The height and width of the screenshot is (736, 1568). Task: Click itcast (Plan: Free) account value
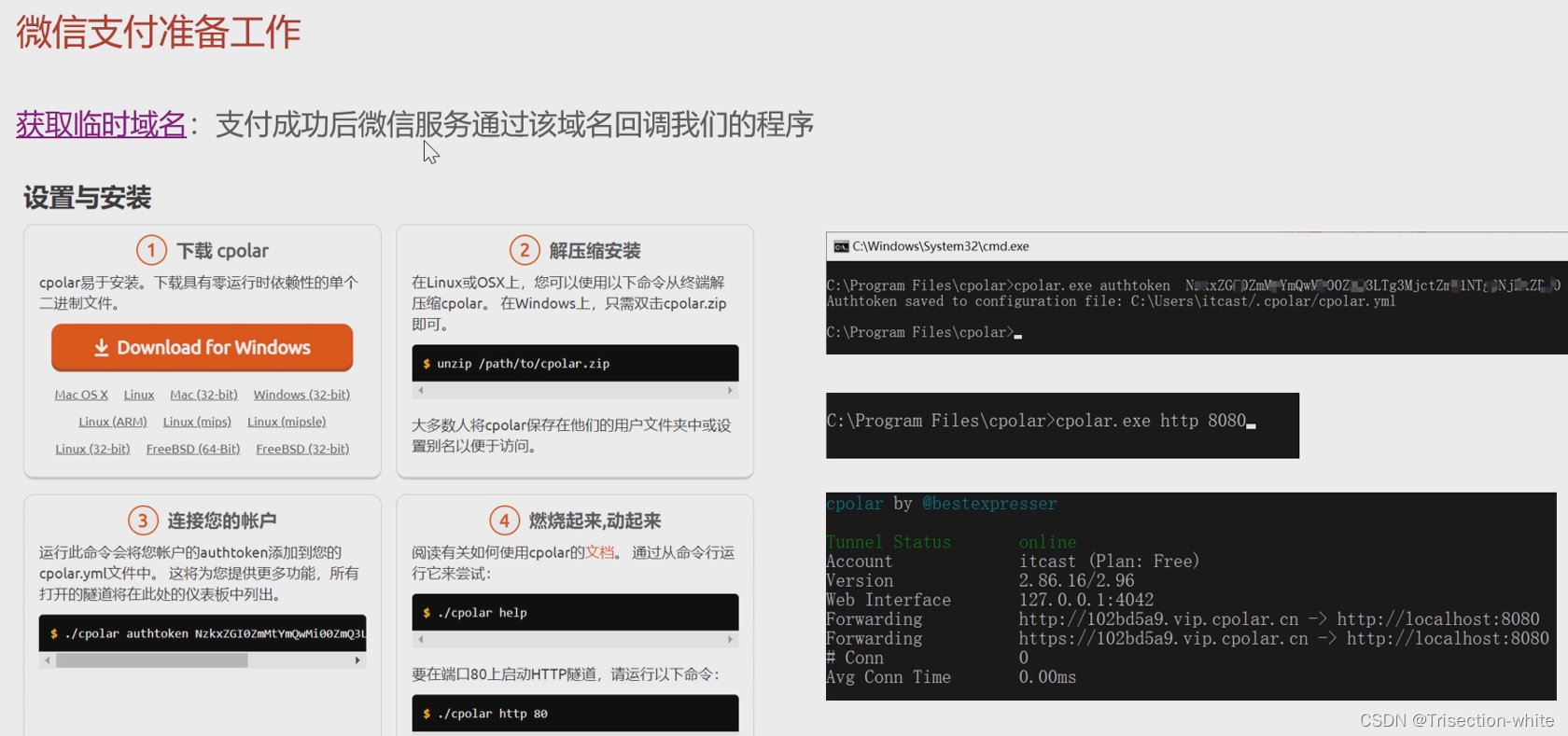[x=1109, y=562]
